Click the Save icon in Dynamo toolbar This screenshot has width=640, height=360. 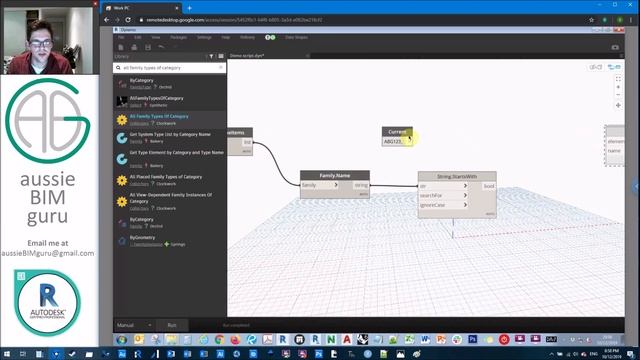point(148,47)
